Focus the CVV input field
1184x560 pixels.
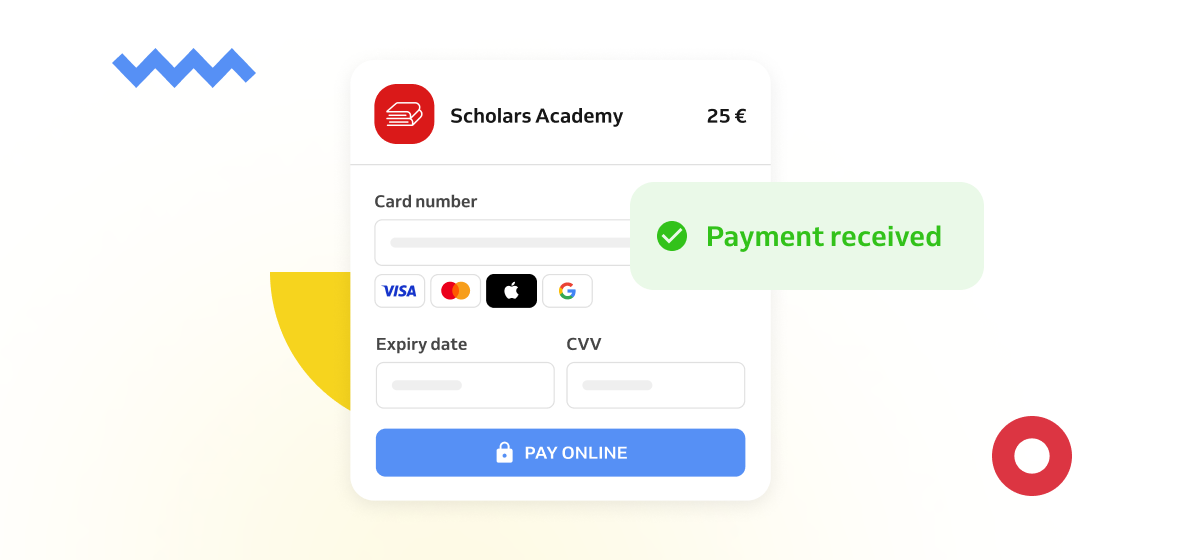click(x=655, y=385)
